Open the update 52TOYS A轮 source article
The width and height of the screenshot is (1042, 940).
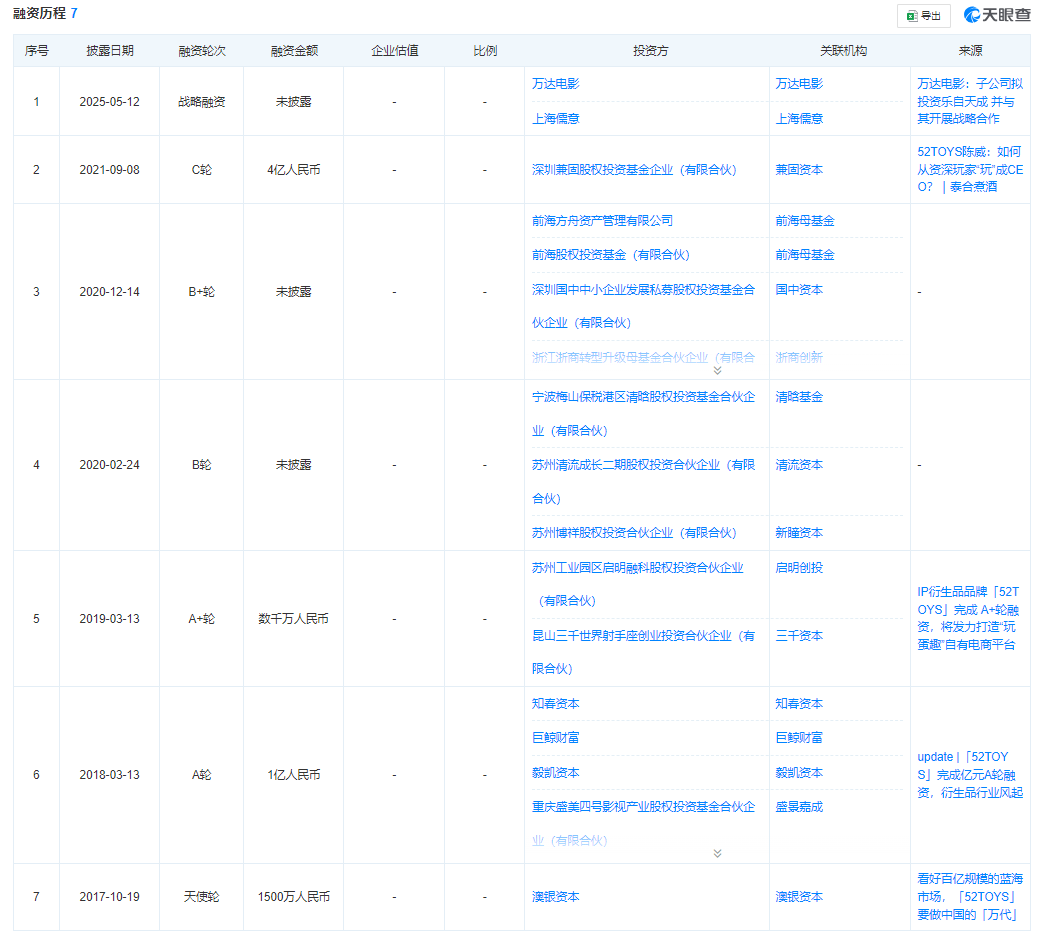(970, 775)
